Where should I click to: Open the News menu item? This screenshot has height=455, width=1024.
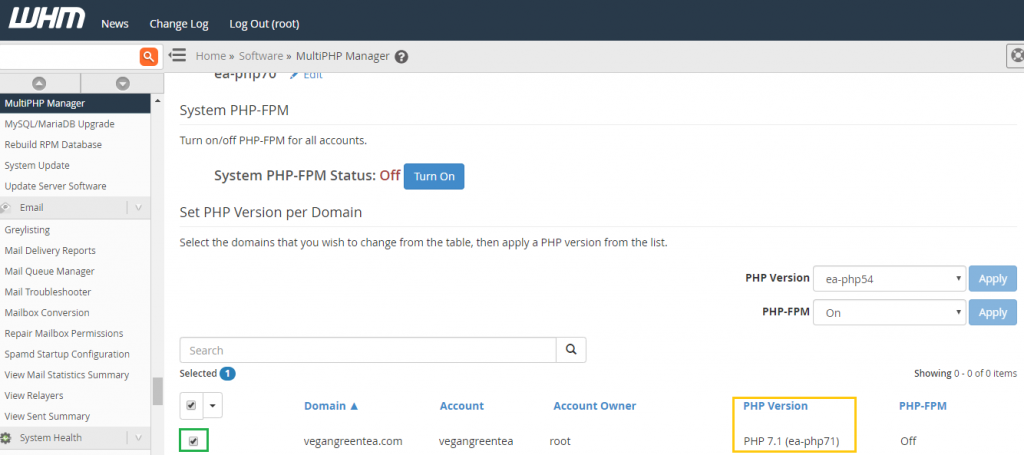115,24
